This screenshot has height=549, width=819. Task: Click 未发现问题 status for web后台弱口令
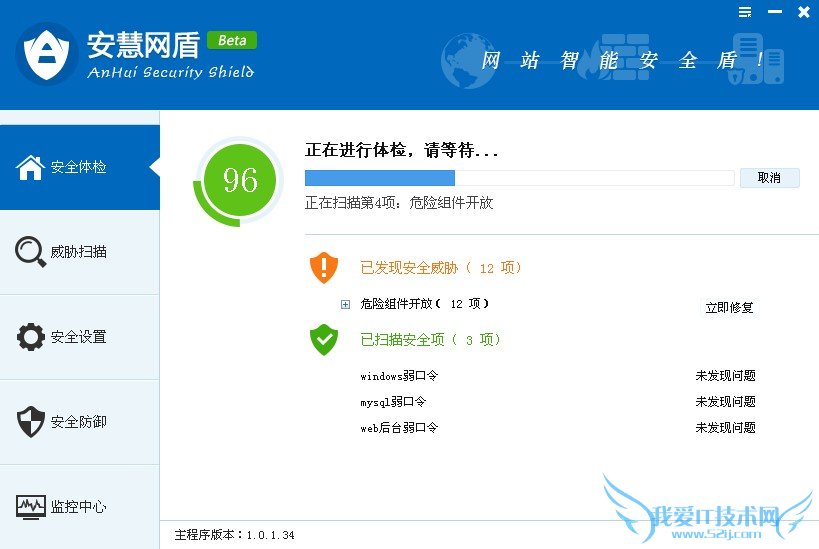pos(726,428)
